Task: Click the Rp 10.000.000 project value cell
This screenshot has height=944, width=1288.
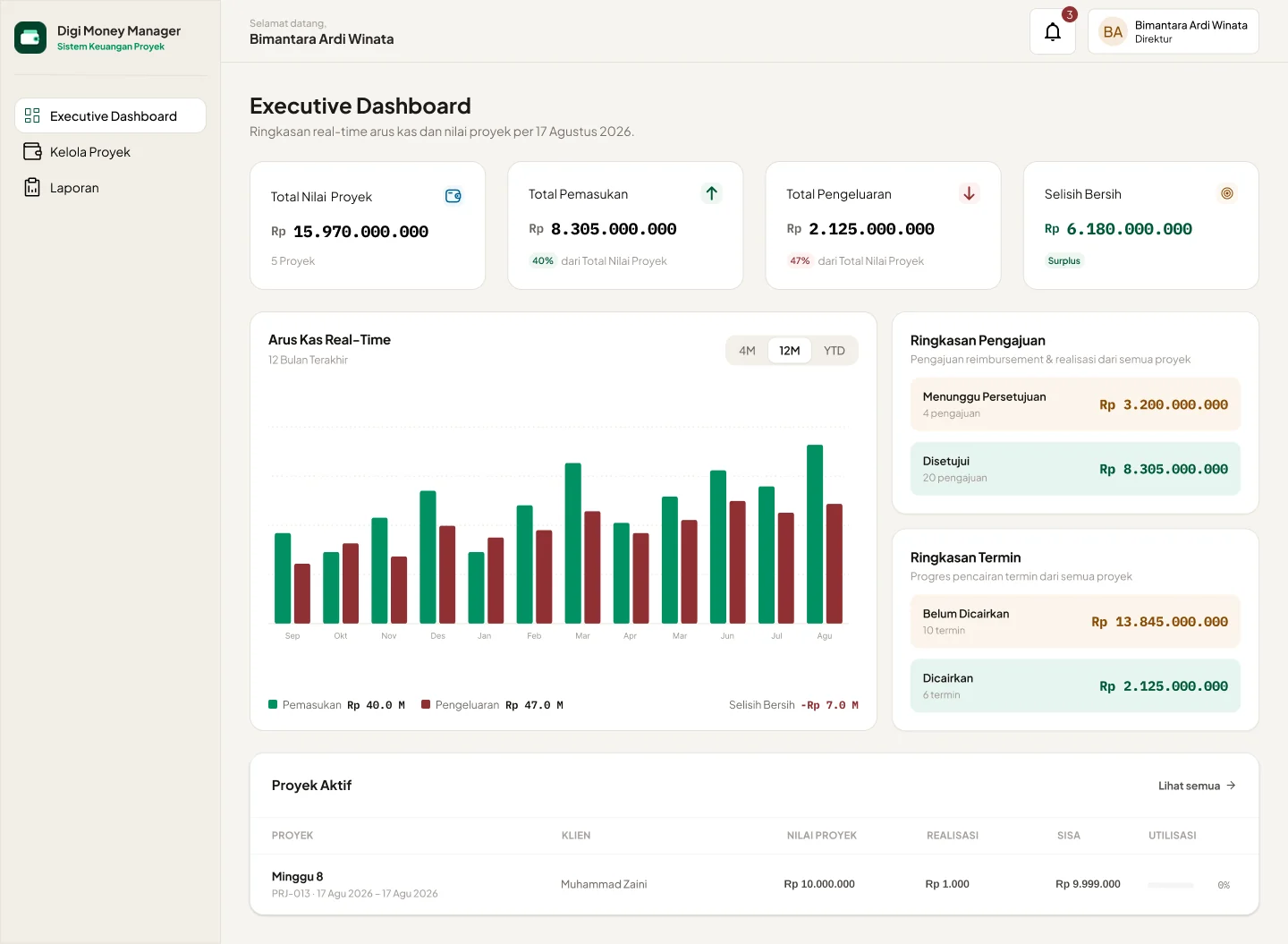Action: (x=819, y=884)
